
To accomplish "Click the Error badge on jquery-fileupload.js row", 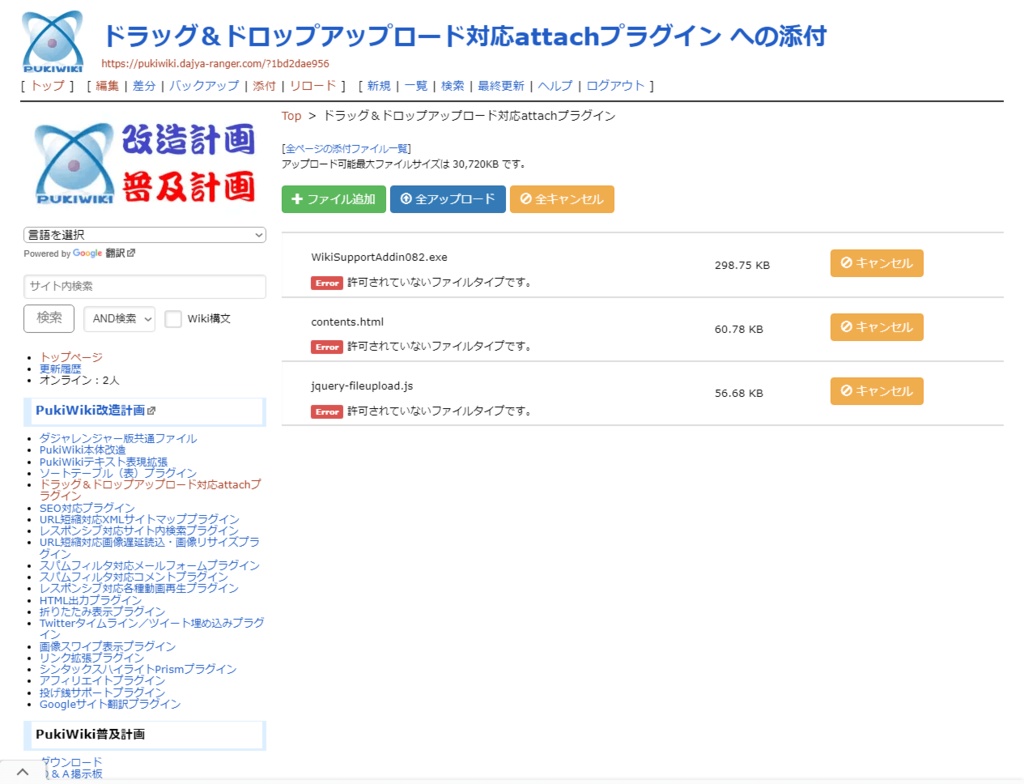I will [326, 411].
